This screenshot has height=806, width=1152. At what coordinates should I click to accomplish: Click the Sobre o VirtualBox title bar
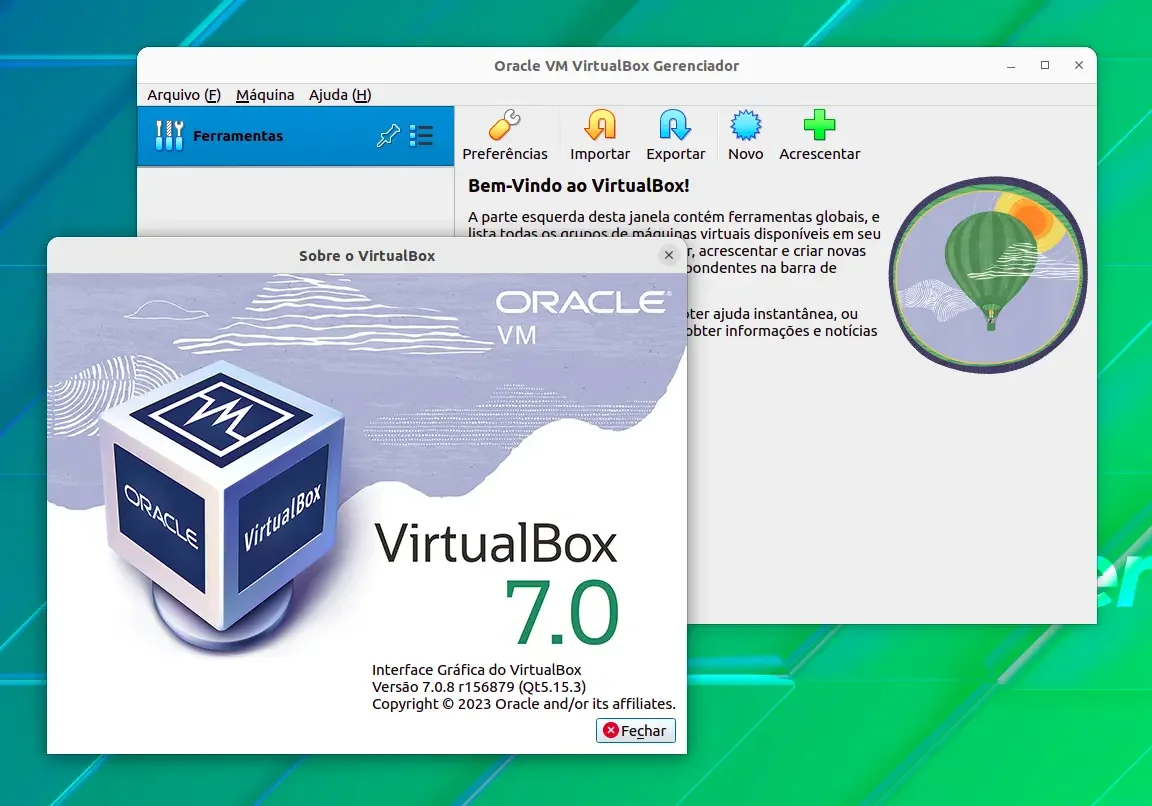tap(367, 256)
